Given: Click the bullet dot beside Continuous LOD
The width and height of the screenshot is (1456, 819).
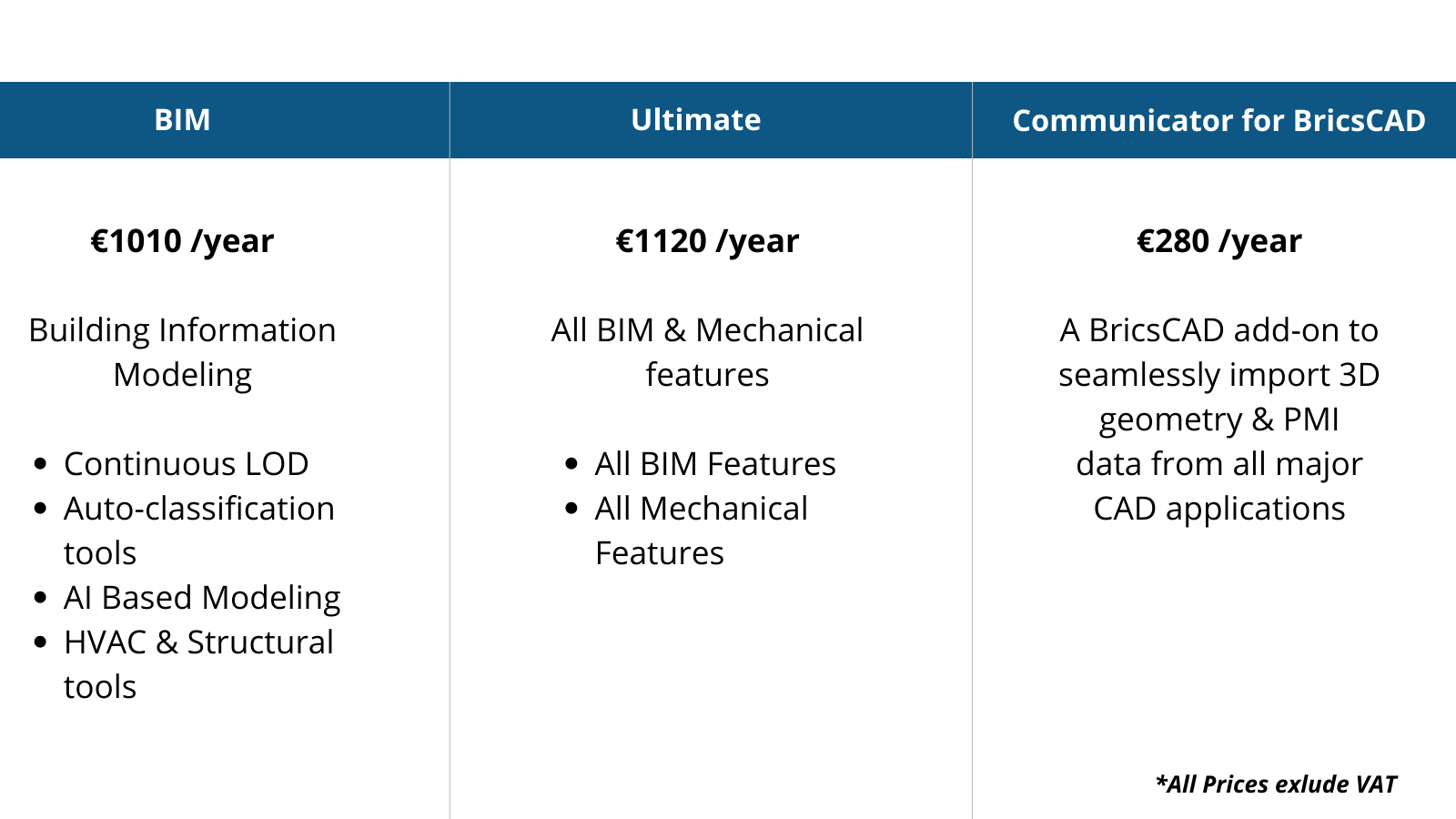Looking at the screenshot, I should [40, 464].
